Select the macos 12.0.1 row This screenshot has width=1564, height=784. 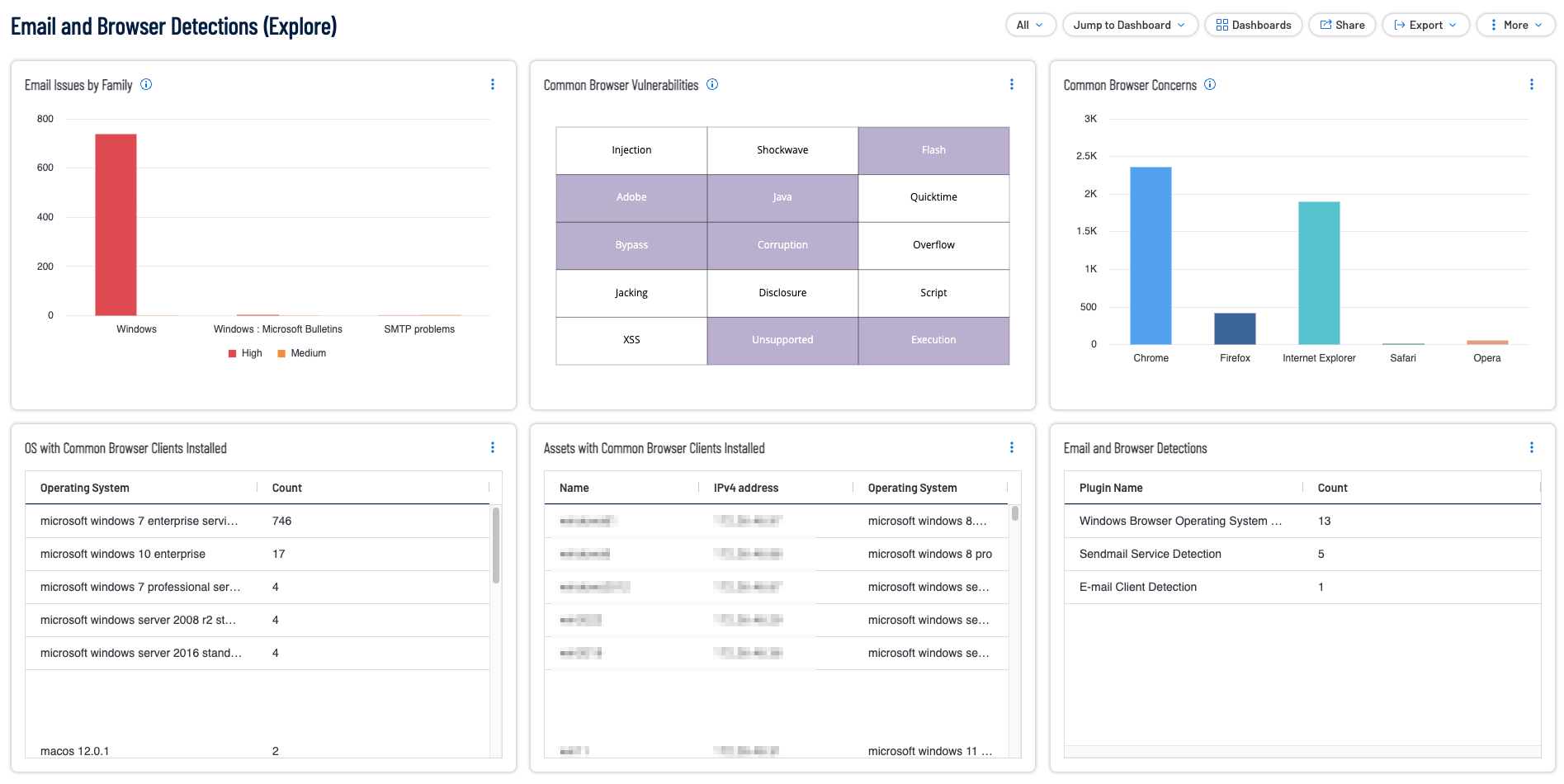click(258, 750)
